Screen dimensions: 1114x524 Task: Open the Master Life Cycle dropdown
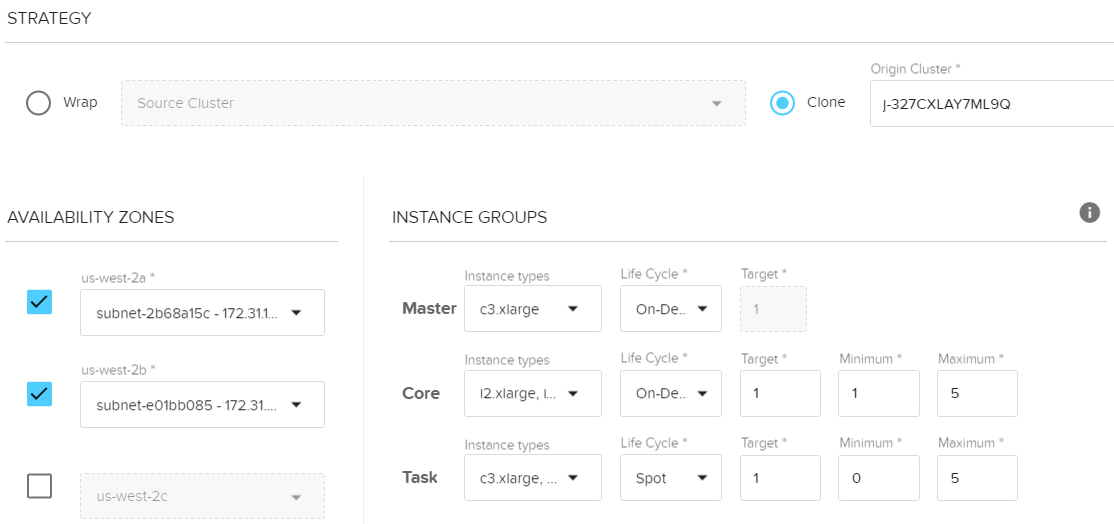(671, 309)
